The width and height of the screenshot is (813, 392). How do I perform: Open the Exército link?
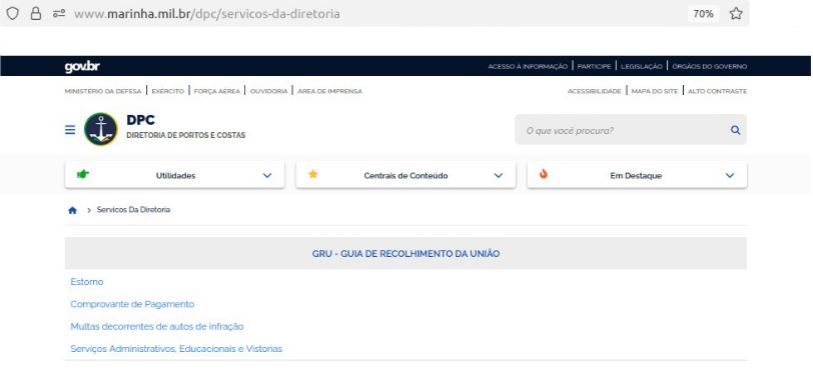coord(167,91)
